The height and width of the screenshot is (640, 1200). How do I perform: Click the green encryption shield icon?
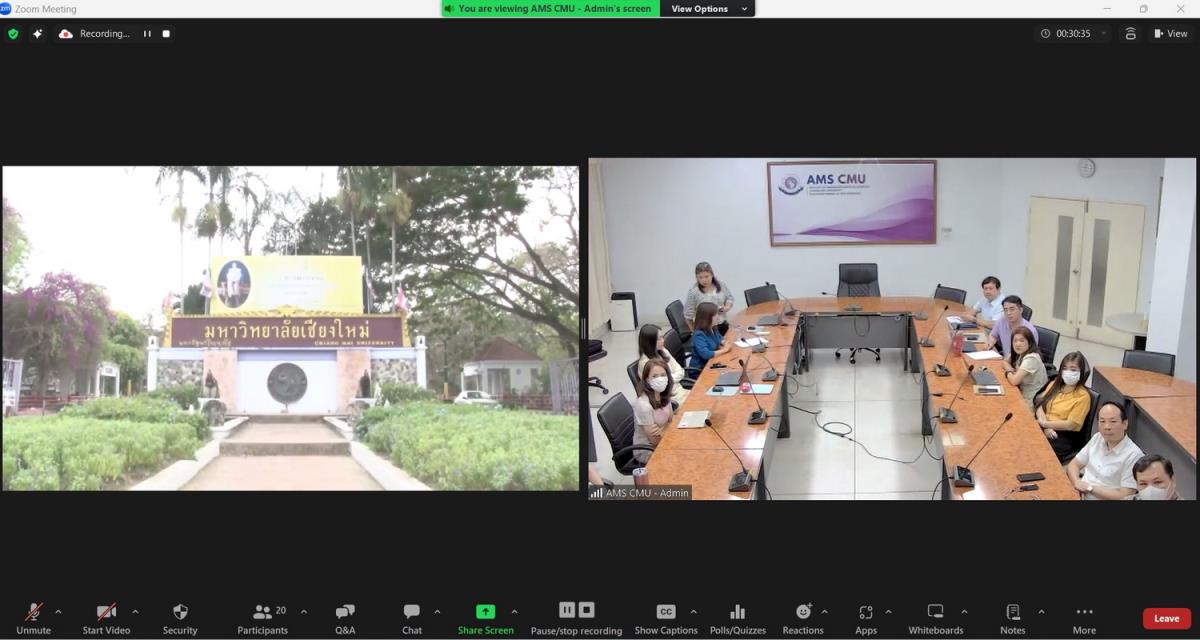13,34
